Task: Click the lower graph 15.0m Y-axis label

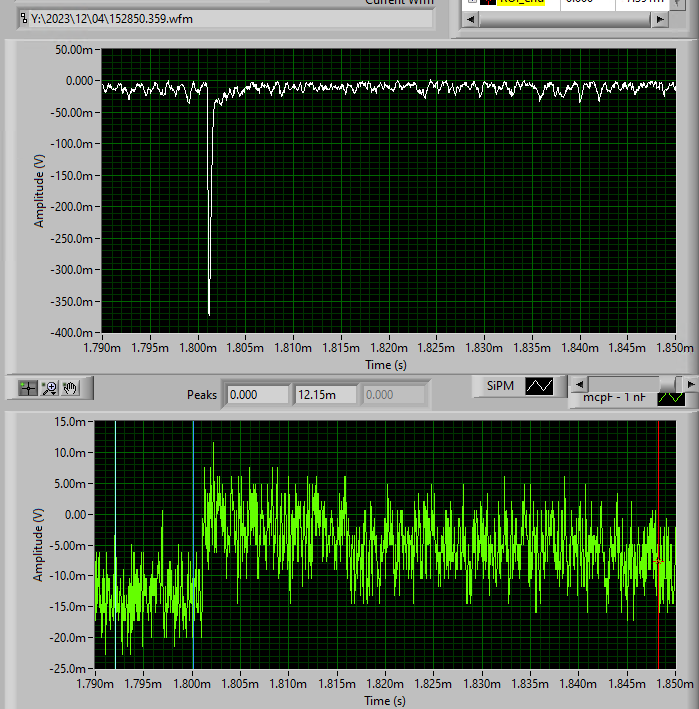Action: (x=70, y=422)
